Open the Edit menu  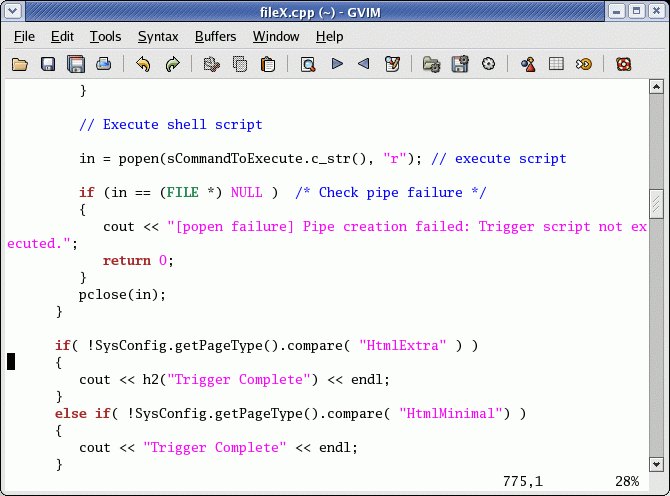click(x=62, y=37)
